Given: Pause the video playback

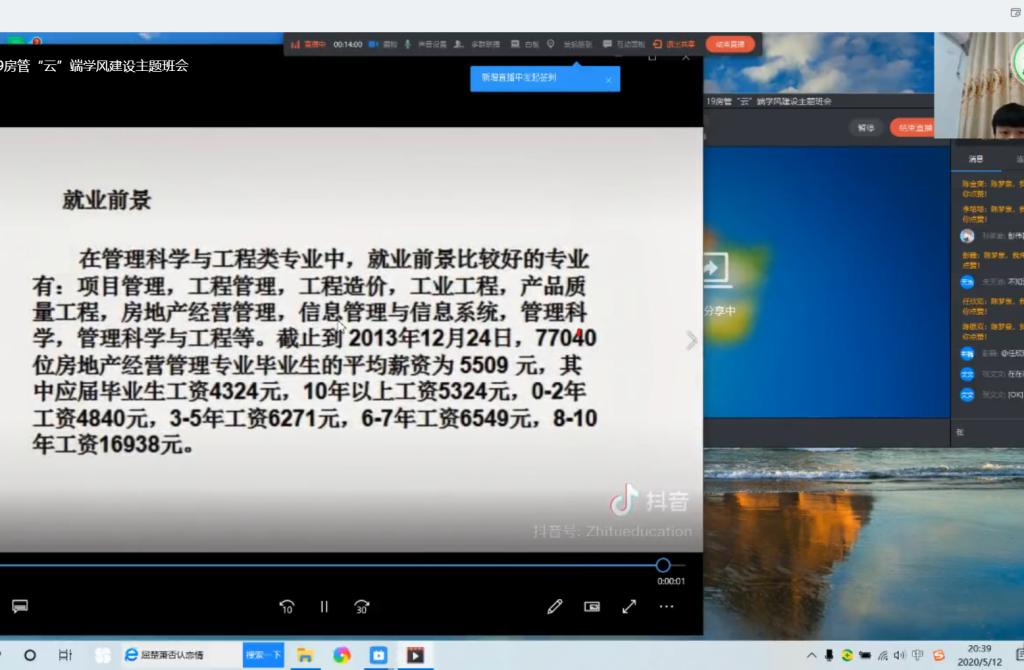Looking at the screenshot, I should pos(324,606).
